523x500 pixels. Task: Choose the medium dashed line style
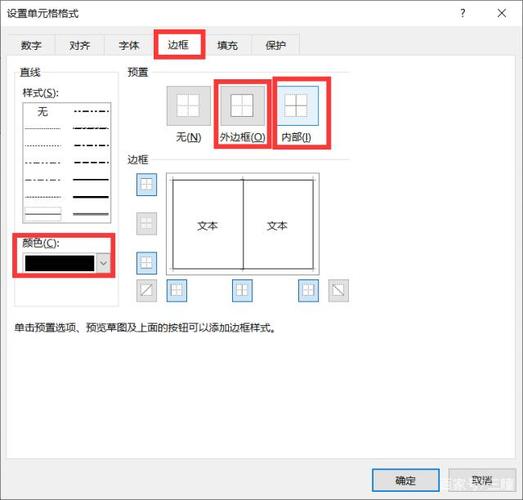[91, 162]
